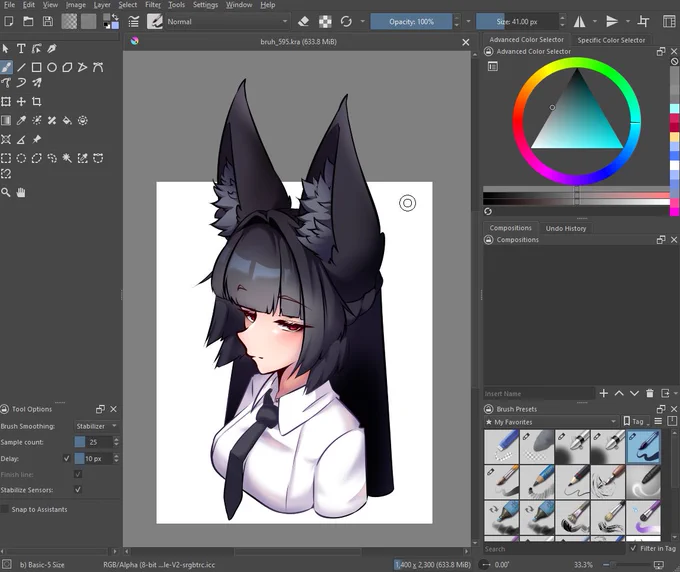Screen dimensions: 680x572
Task: Click the composition Insert Name field
Action: [539, 393]
